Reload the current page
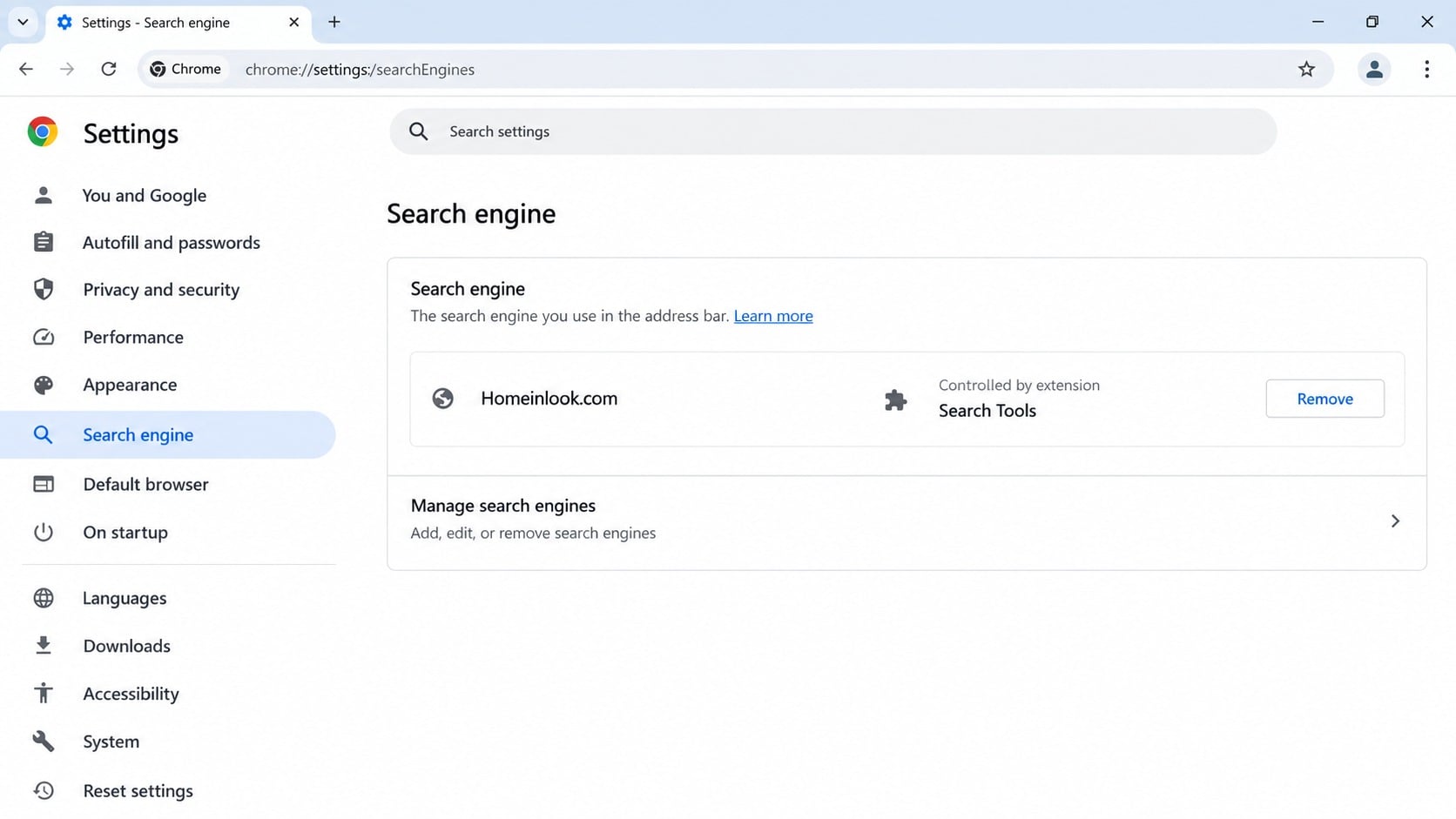Viewport: 1456px width, 819px height. coord(109,69)
